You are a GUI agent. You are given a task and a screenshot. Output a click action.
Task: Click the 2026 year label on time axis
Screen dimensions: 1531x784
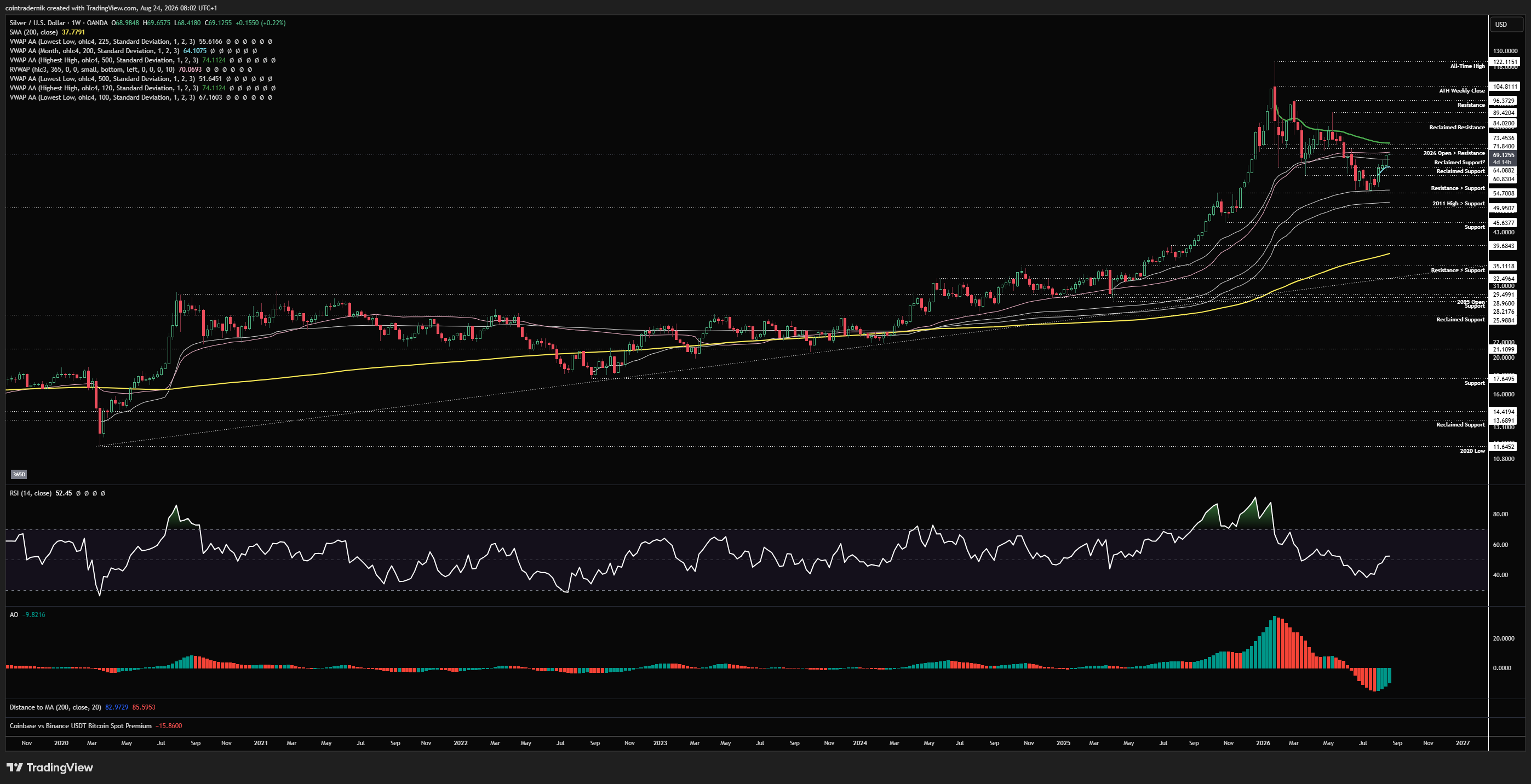pos(1263,743)
